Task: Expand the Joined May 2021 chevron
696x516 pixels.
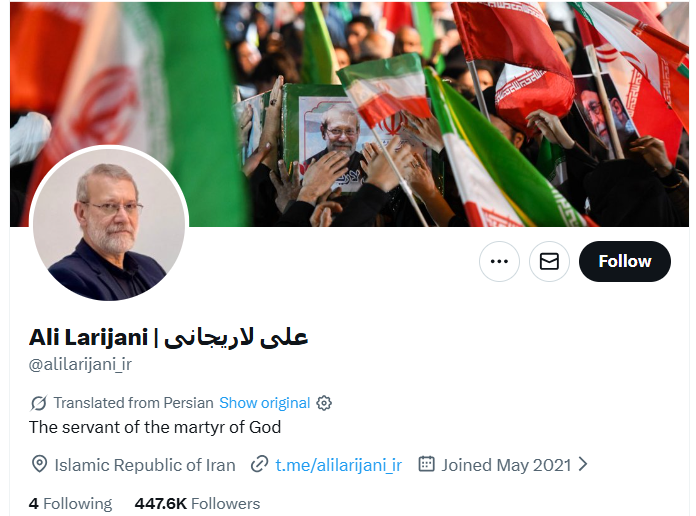Action: (x=583, y=464)
